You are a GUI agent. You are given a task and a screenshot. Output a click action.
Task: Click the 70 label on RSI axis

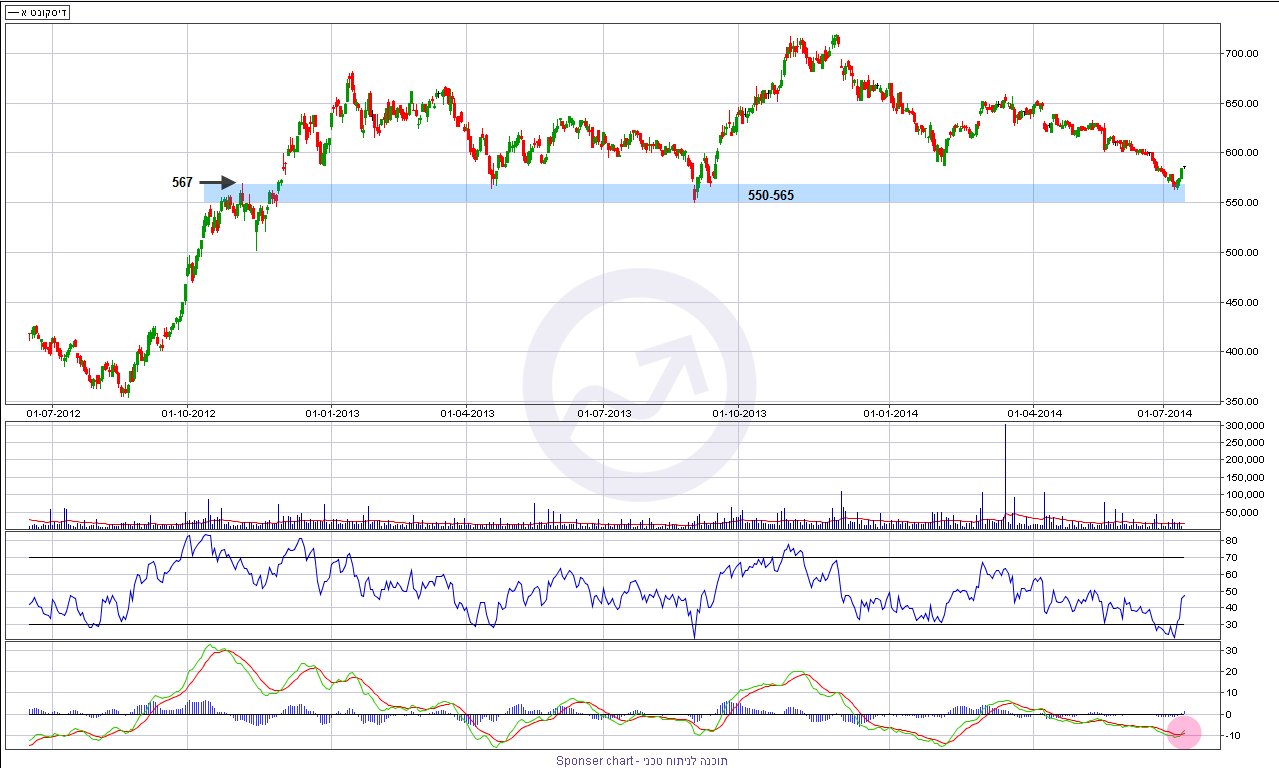1231,558
